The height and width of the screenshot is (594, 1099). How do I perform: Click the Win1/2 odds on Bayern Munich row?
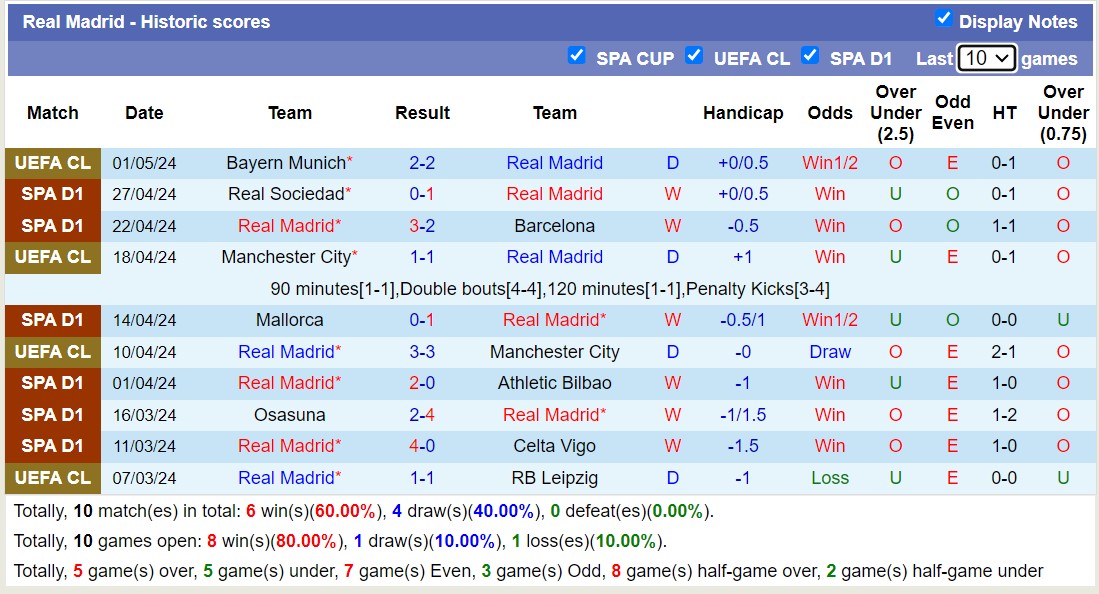pos(830,162)
